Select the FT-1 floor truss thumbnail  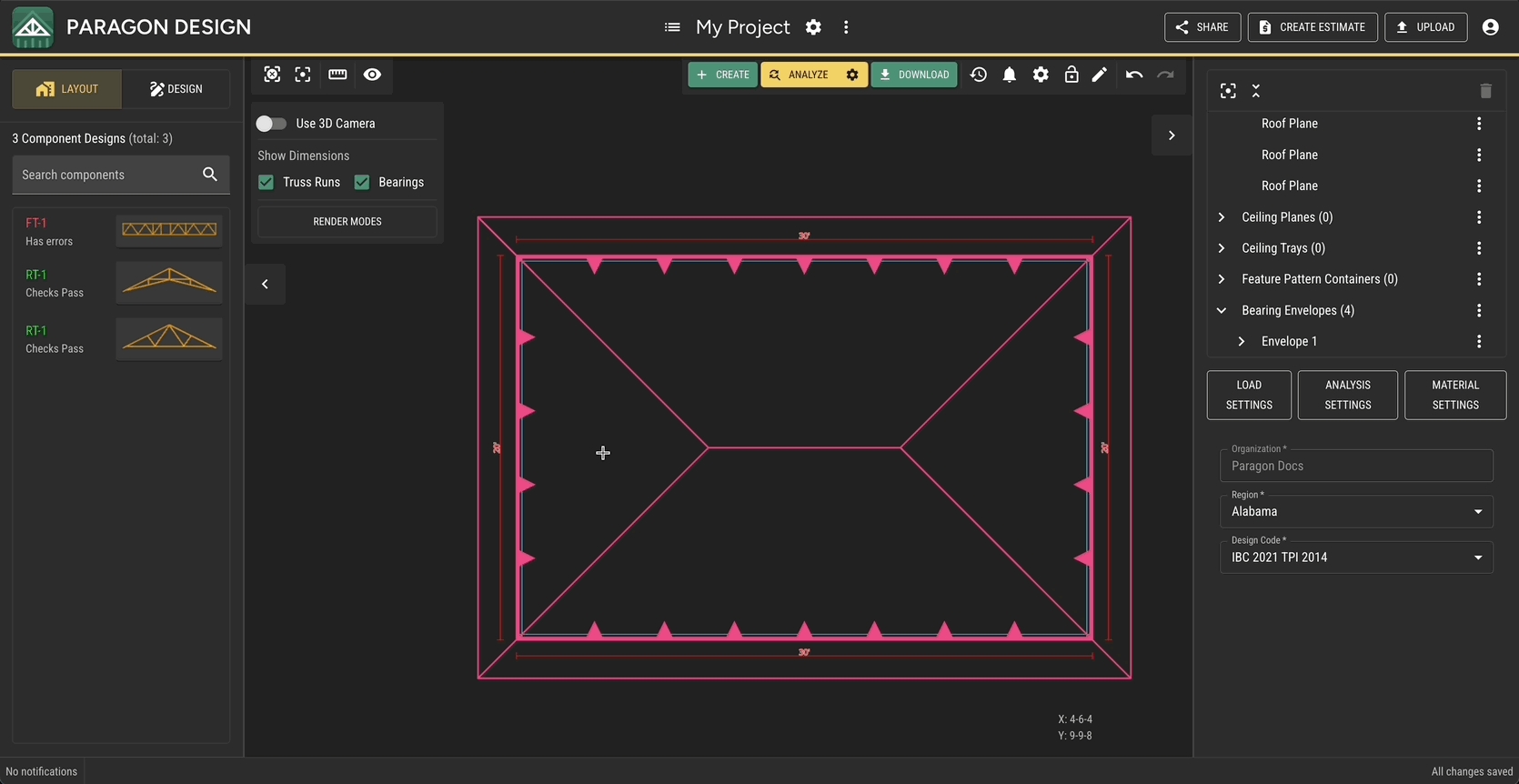169,230
